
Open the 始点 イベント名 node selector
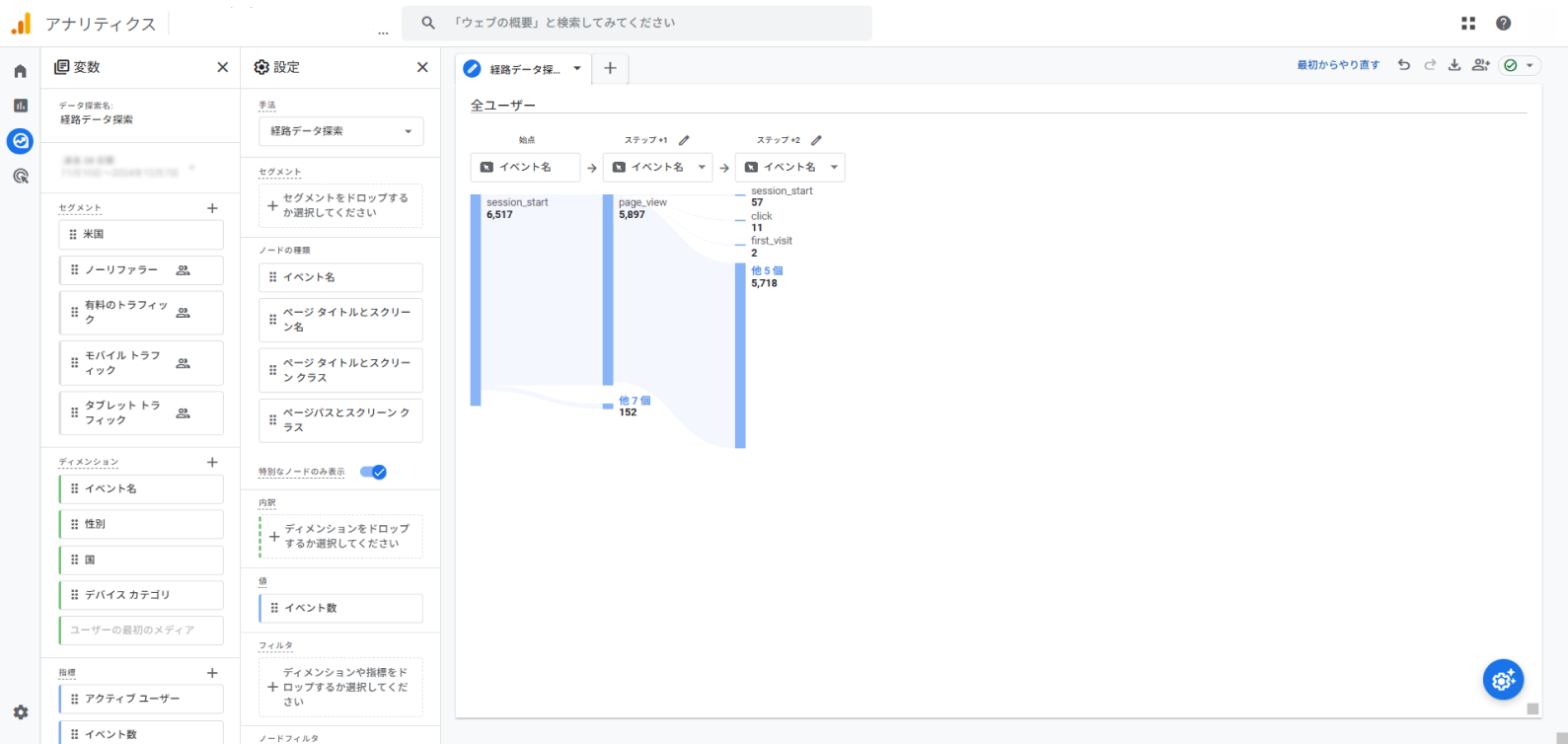(x=525, y=167)
